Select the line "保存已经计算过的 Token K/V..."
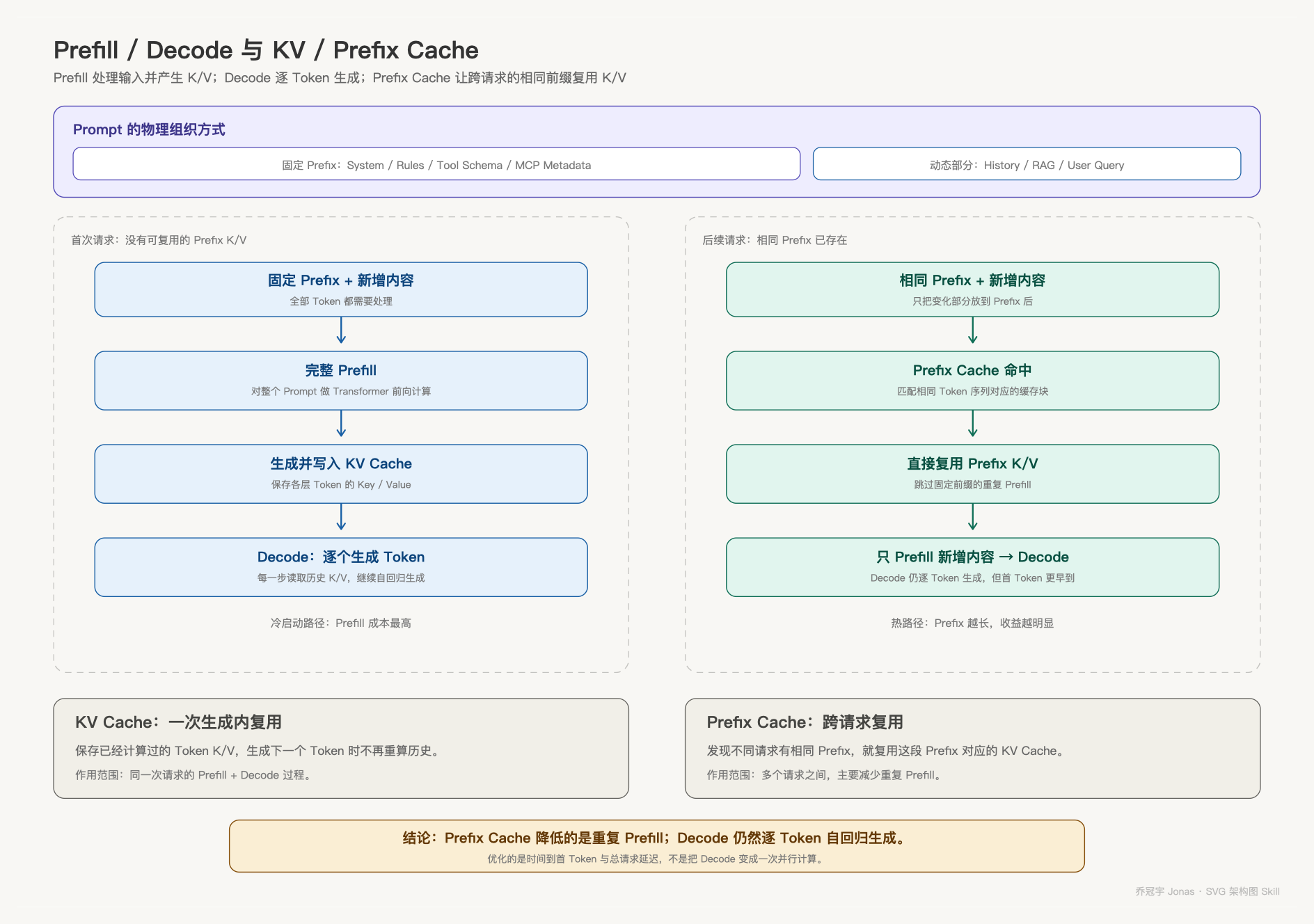The height and width of the screenshot is (924, 1314). pyautogui.click(x=257, y=751)
